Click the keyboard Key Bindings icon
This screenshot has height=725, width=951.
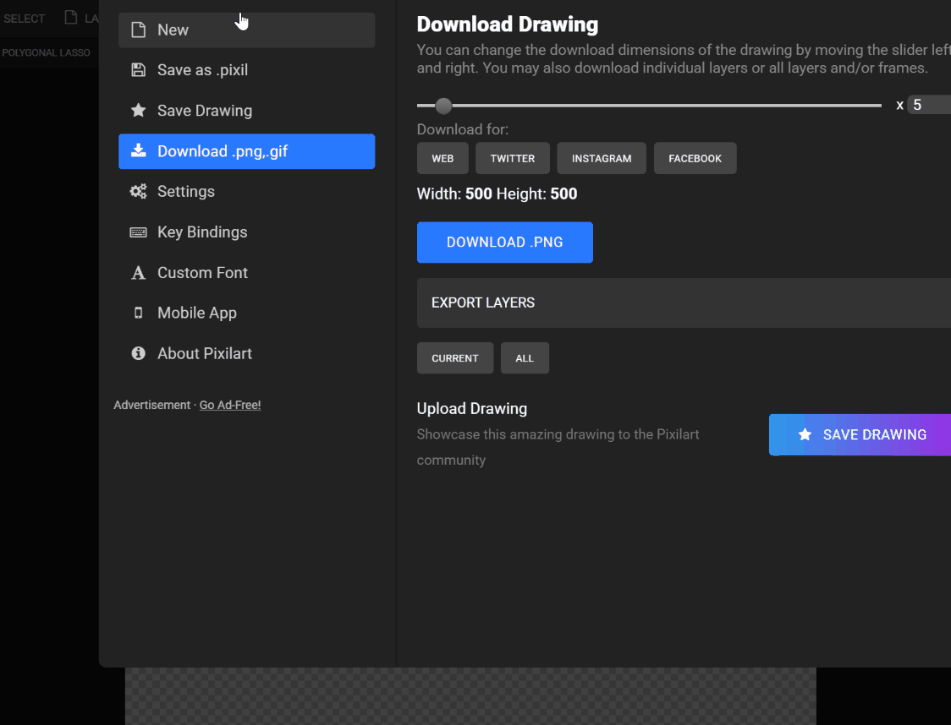click(x=138, y=232)
